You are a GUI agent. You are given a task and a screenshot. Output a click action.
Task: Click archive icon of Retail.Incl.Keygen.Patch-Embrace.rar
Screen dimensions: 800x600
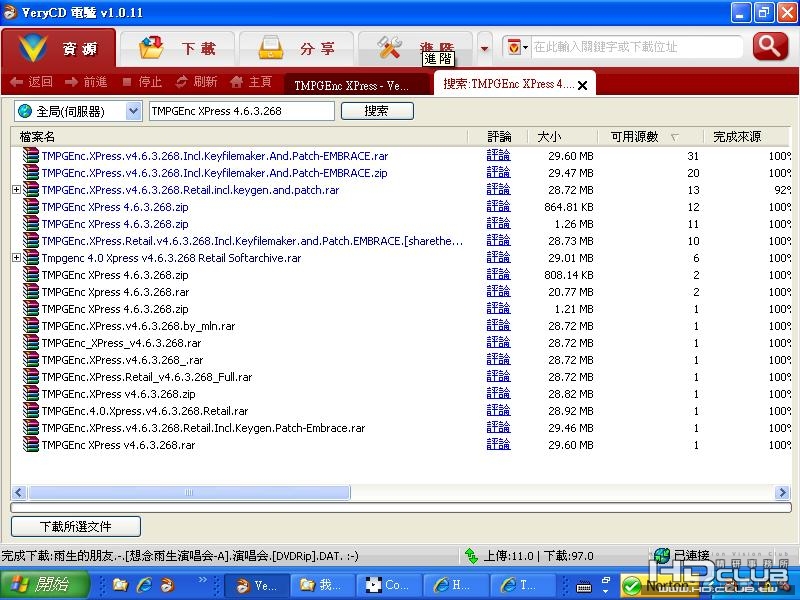[31, 428]
